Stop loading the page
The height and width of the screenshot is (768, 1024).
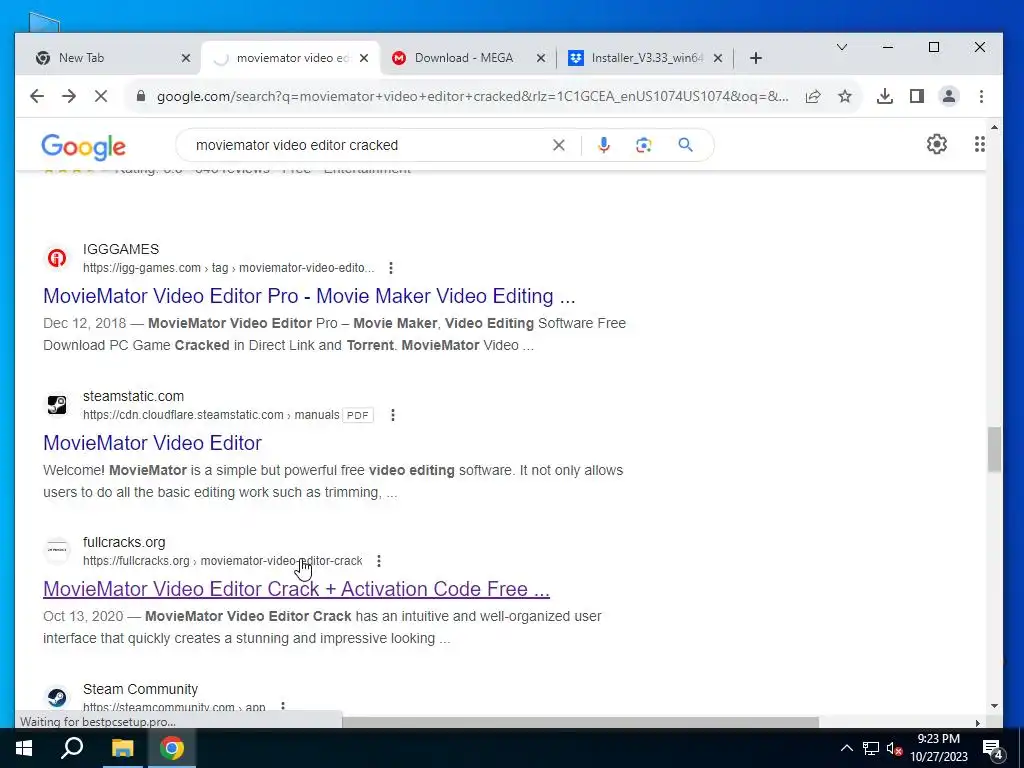pyautogui.click(x=101, y=97)
